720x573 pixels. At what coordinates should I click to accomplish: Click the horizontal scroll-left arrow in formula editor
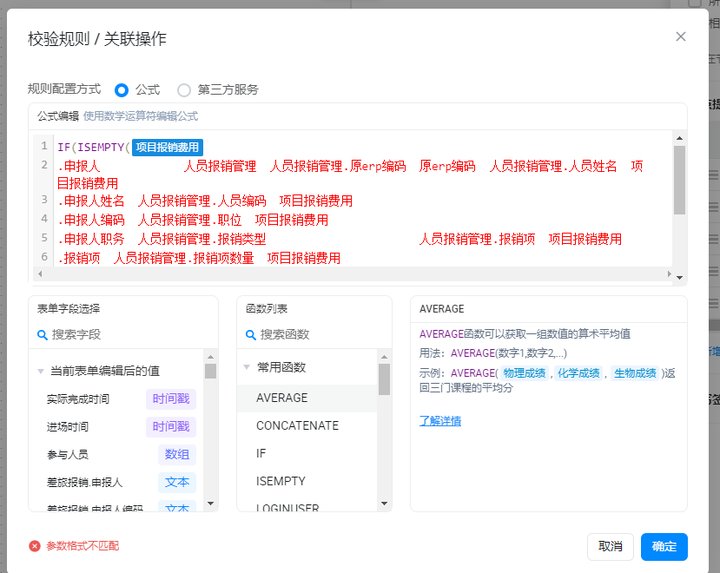[40, 274]
